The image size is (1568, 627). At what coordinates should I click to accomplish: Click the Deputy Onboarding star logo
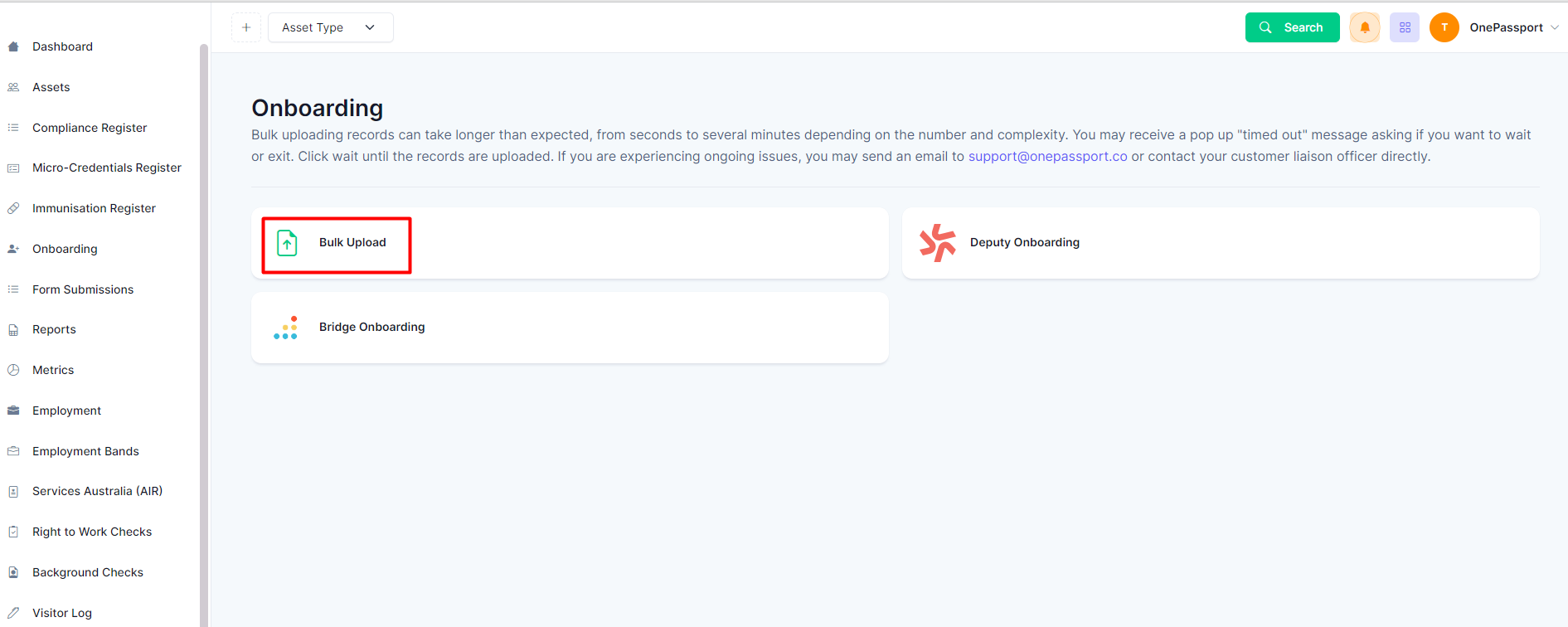point(938,243)
